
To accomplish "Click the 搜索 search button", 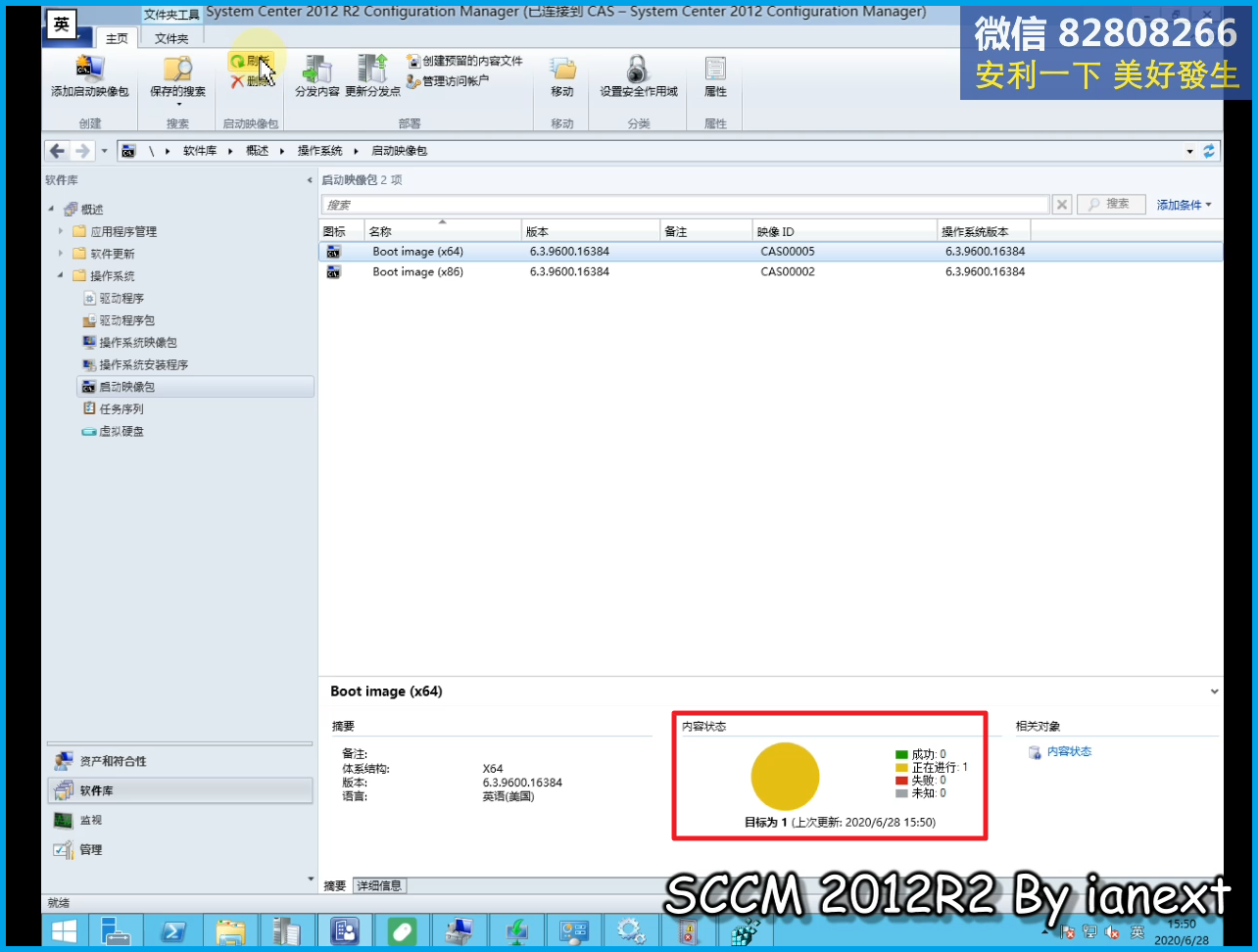I will point(1111,205).
